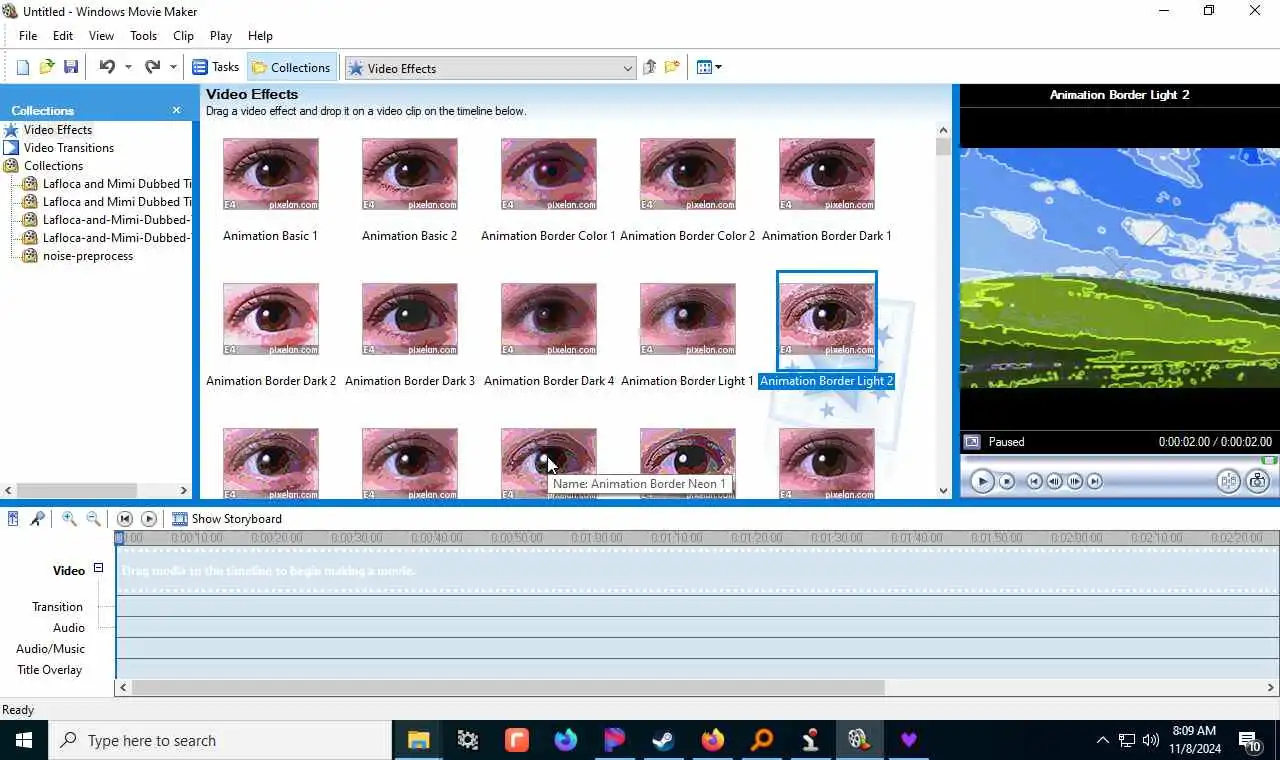Open File Explorer from the taskbar
Viewport: 1280px width, 760px height.
pos(418,740)
